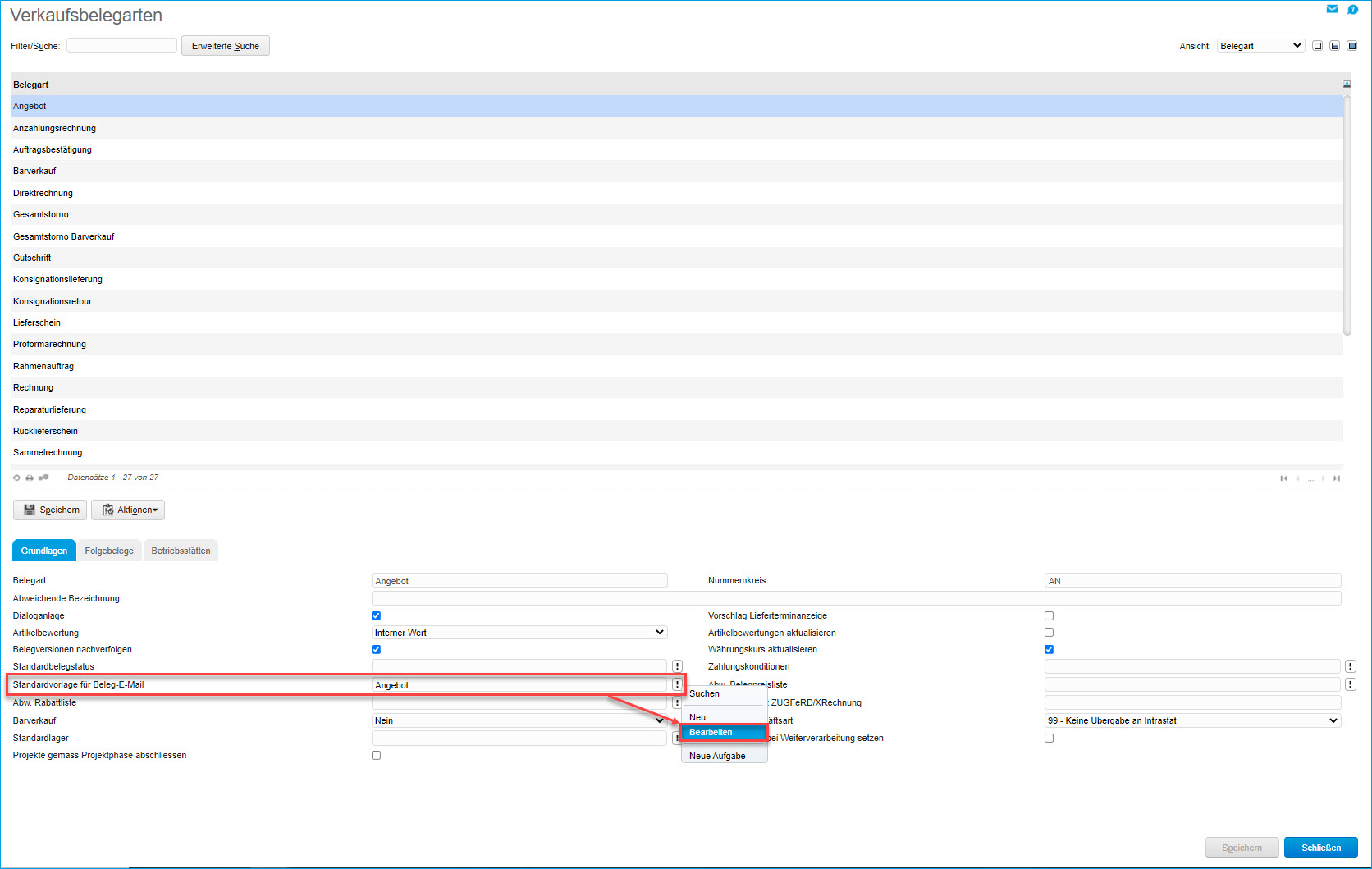Open the help speech-bubble icon
The height and width of the screenshot is (869, 1372).
pyautogui.click(x=1353, y=9)
